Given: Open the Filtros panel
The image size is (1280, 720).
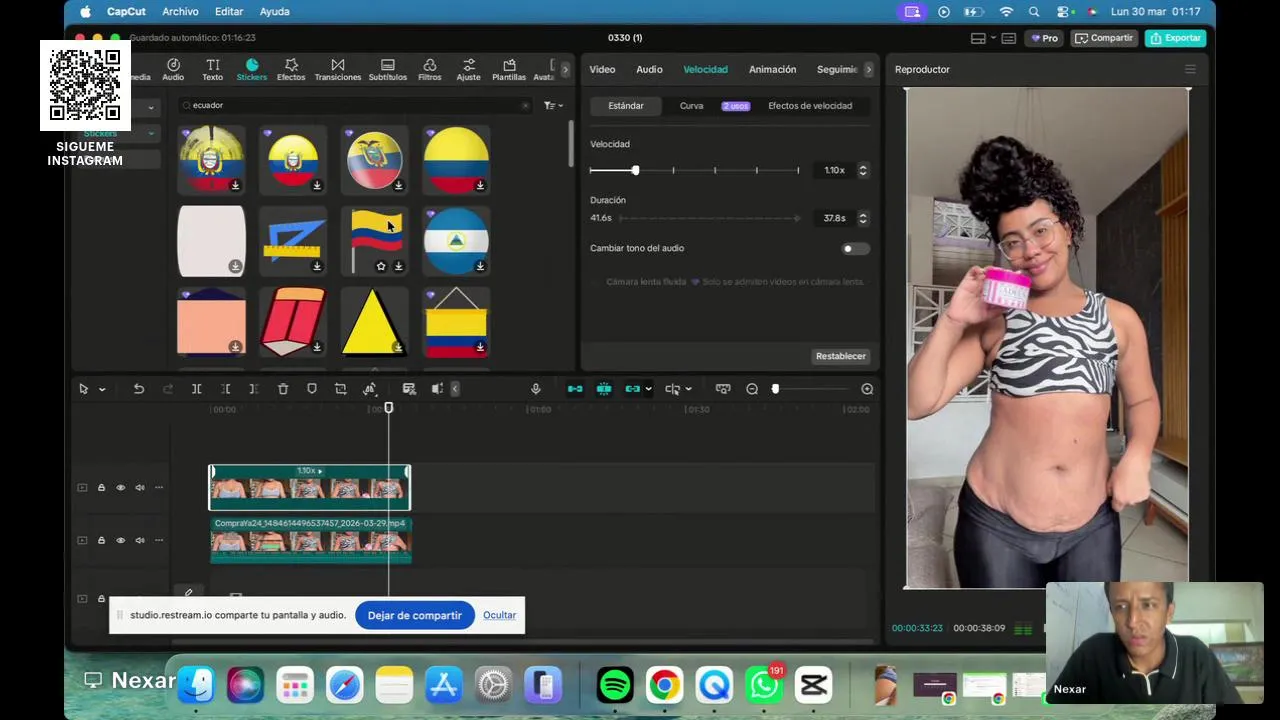Looking at the screenshot, I should pyautogui.click(x=430, y=69).
